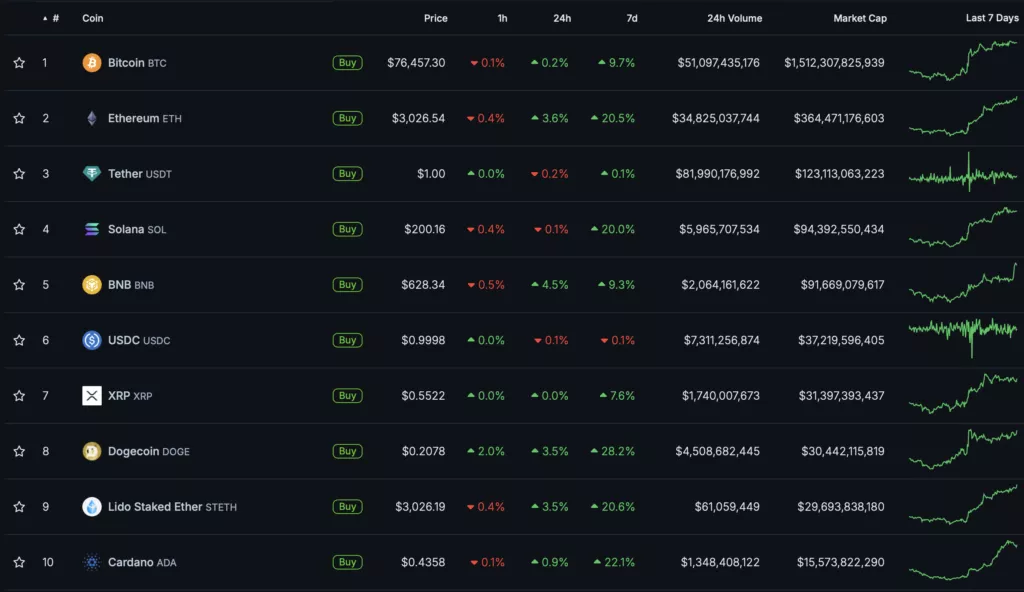
Task: Open Ethereum's 7-day sparkline chart
Action: pos(963,116)
